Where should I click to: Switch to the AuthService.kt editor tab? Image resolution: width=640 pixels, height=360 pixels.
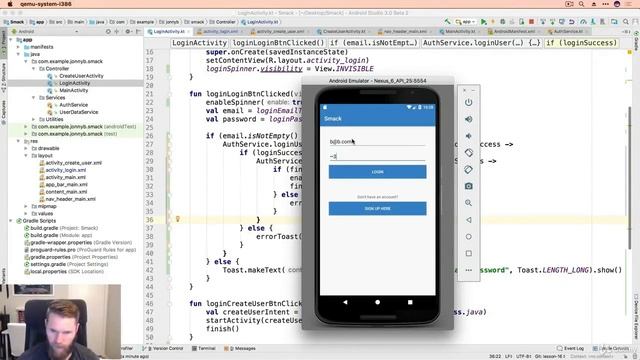(x=568, y=31)
